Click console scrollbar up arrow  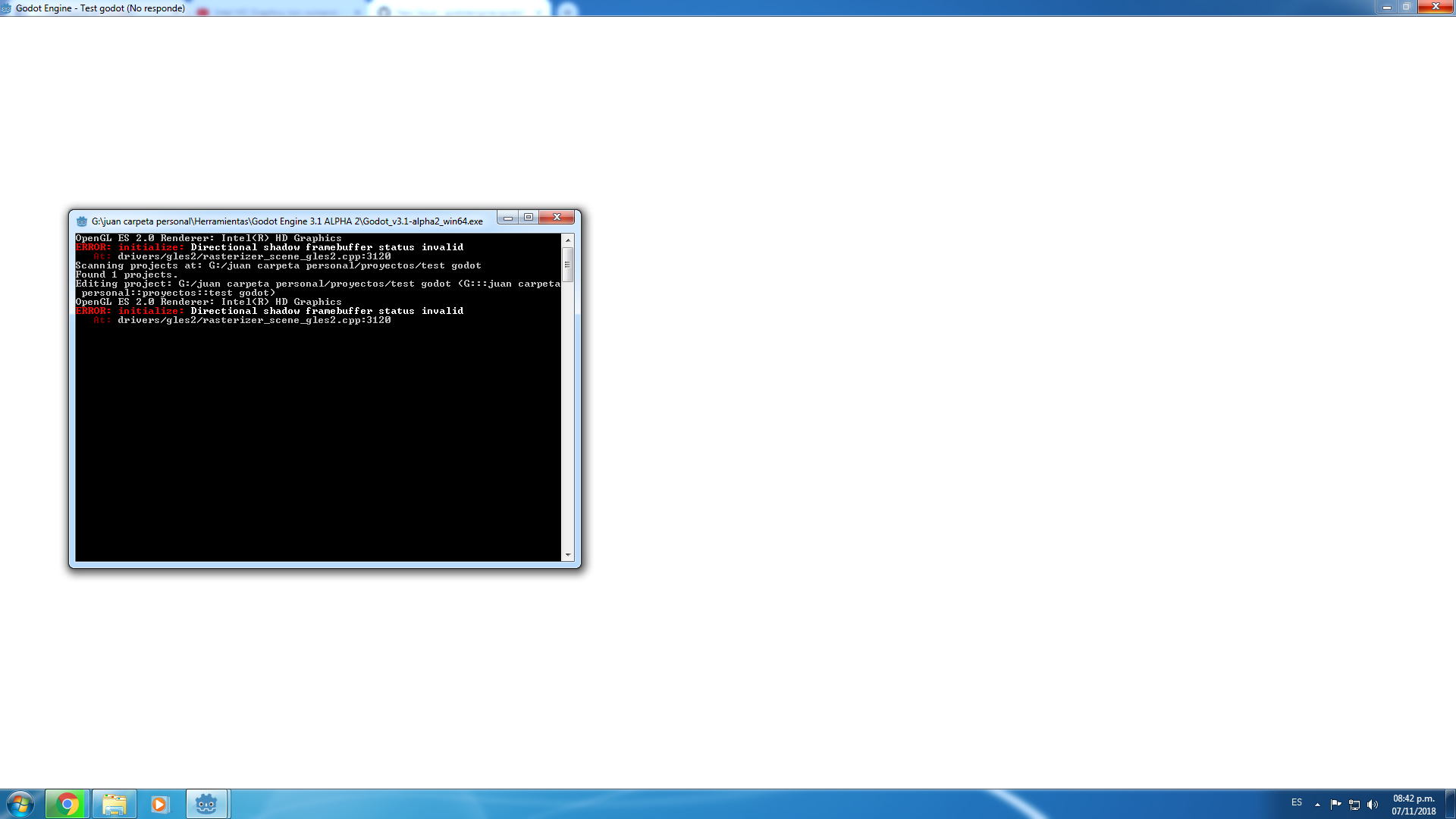pos(567,240)
